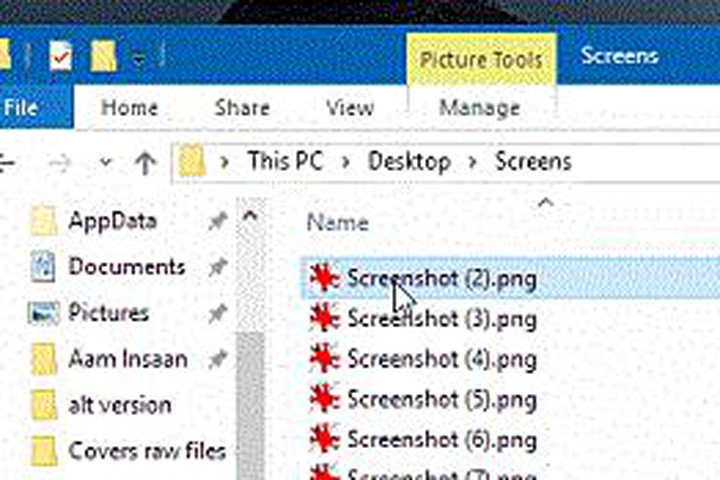Open the Picture Tools contextual tab
Screen dimensions: 720x480
[481, 60]
